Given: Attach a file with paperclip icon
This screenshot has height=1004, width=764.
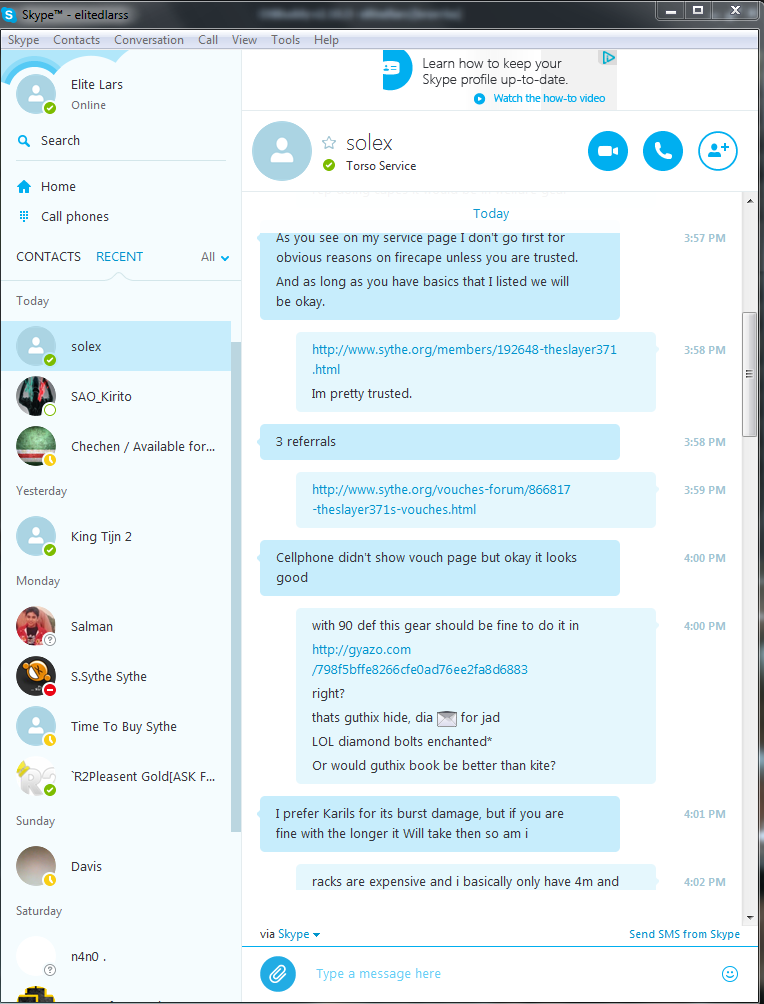Looking at the screenshot, I should pos(278,974).
